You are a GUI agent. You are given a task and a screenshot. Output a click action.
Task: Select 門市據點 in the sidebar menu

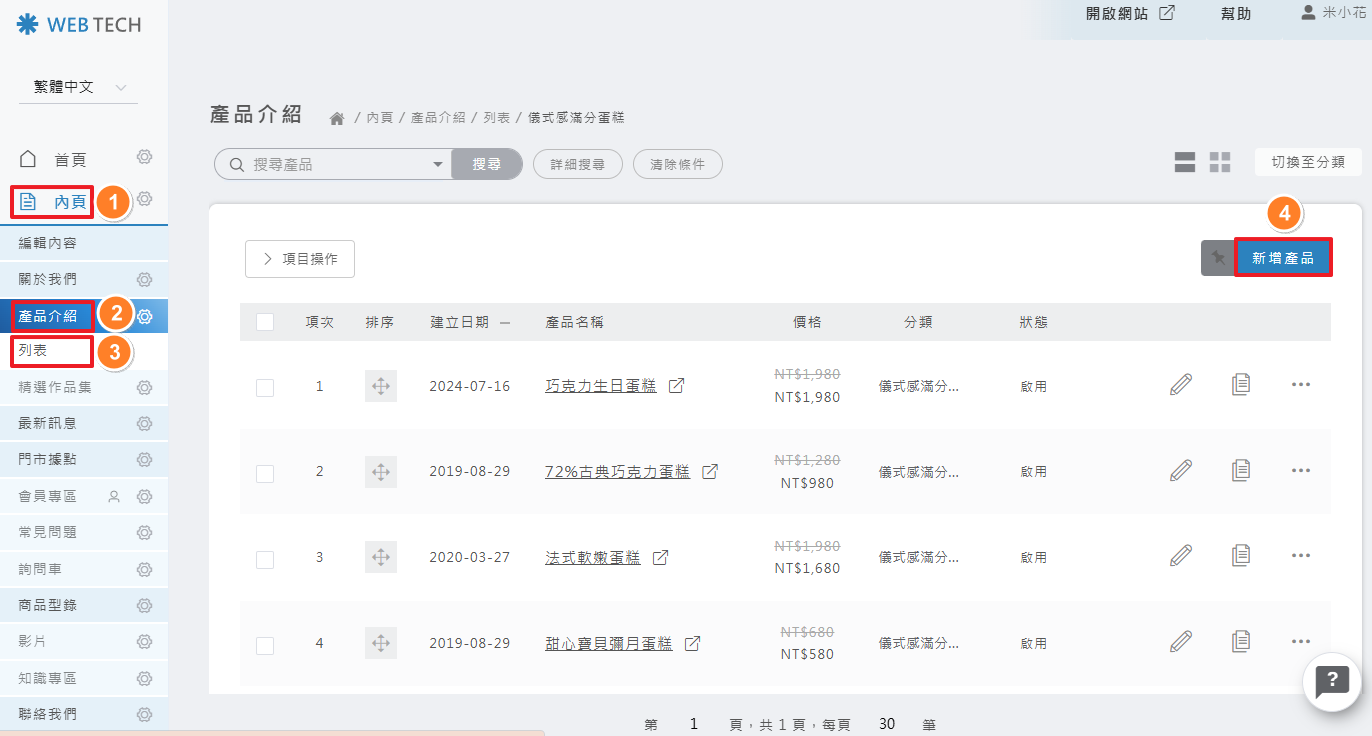point(47,459)
